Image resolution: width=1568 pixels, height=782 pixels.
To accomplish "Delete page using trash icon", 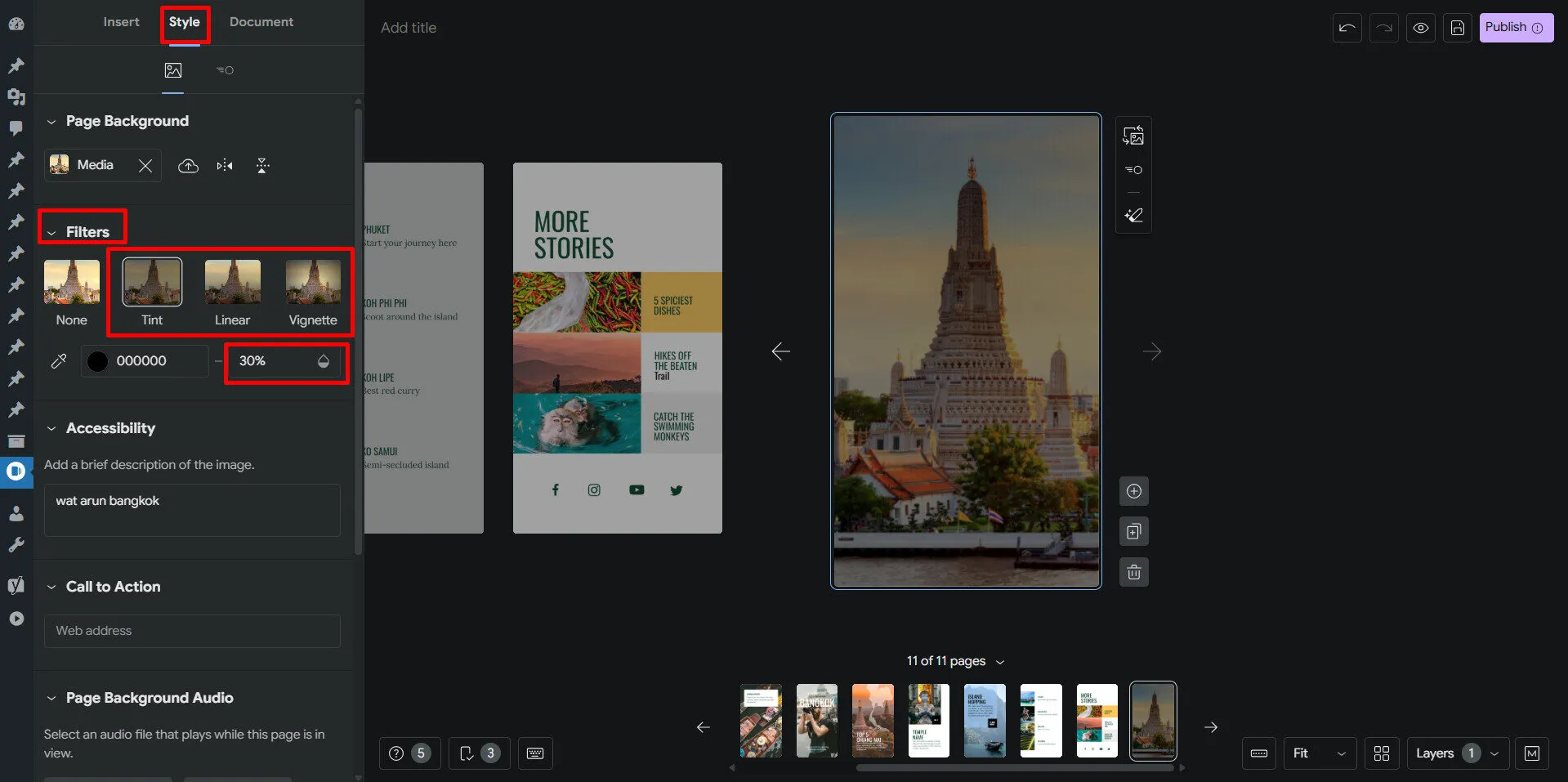I will [1133, 572].
